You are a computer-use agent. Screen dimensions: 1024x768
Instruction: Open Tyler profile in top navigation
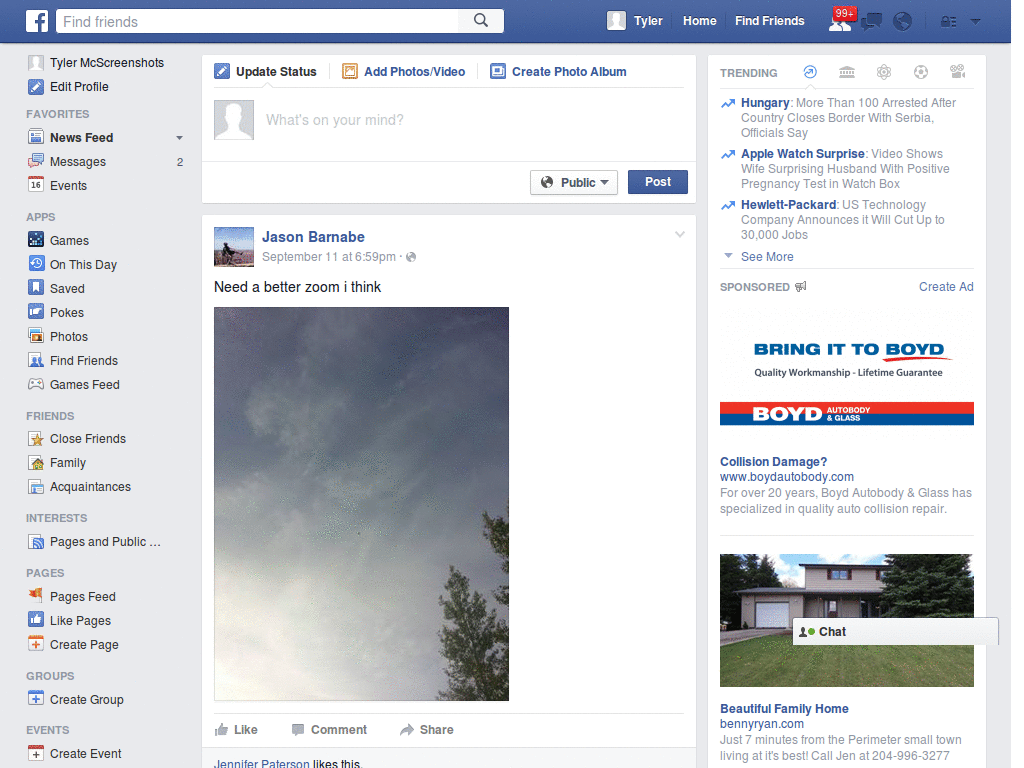635,21
